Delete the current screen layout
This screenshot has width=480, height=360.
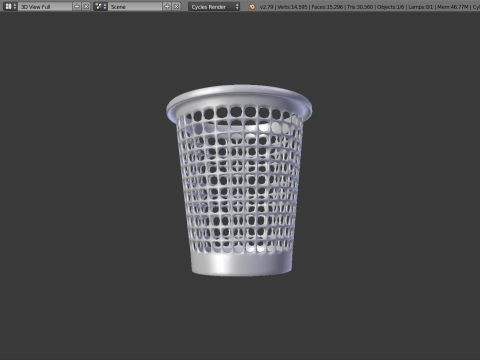point(86,6)
